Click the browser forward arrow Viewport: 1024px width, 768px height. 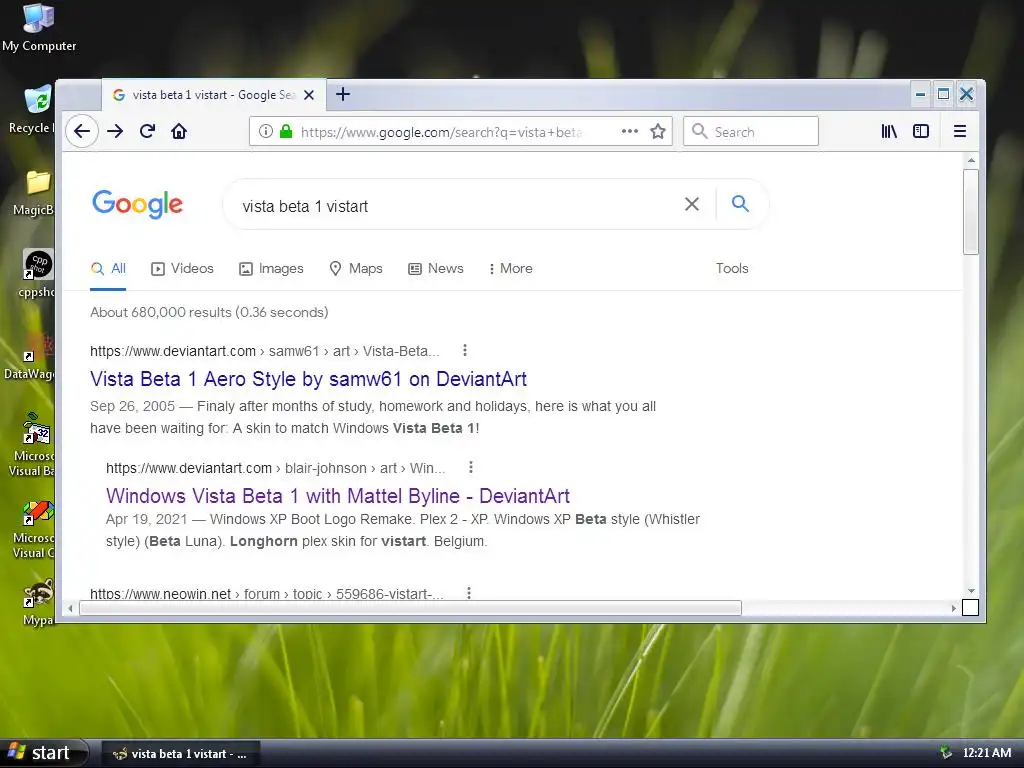coord(115,131)
